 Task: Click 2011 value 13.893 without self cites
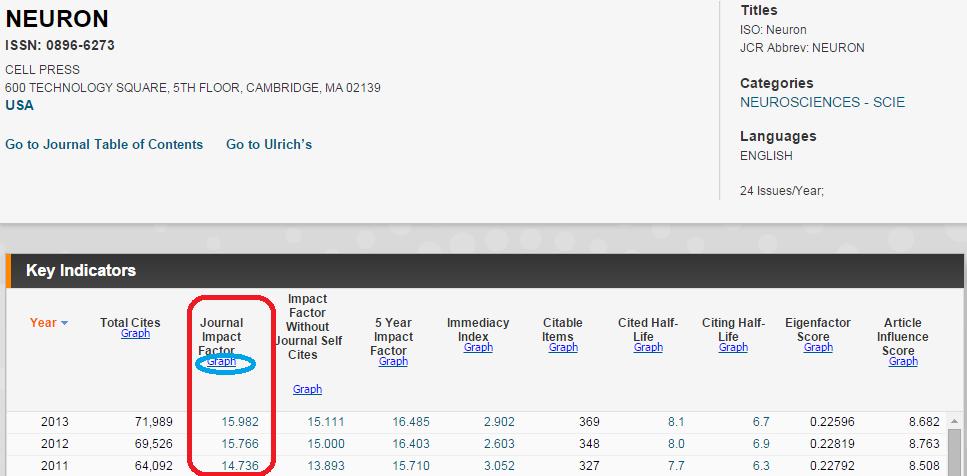click(x=326, y=466)
